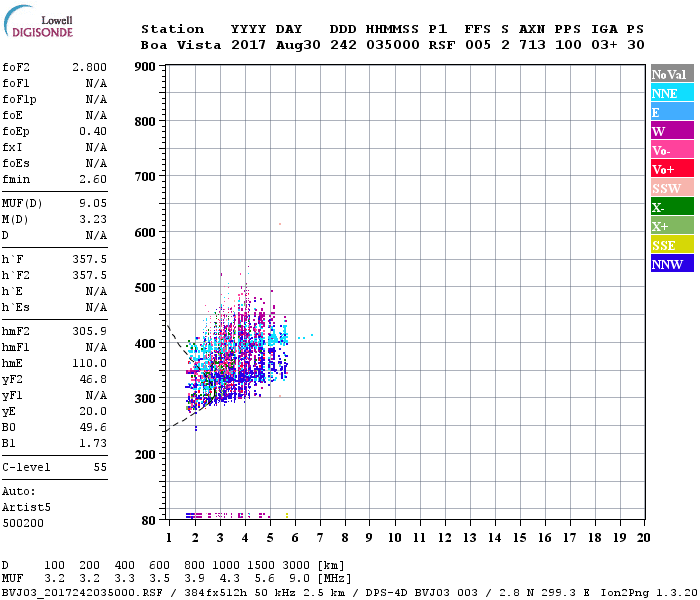Click the C-level value 55
This screenshot has width=700, height=600.
[100, 467]
